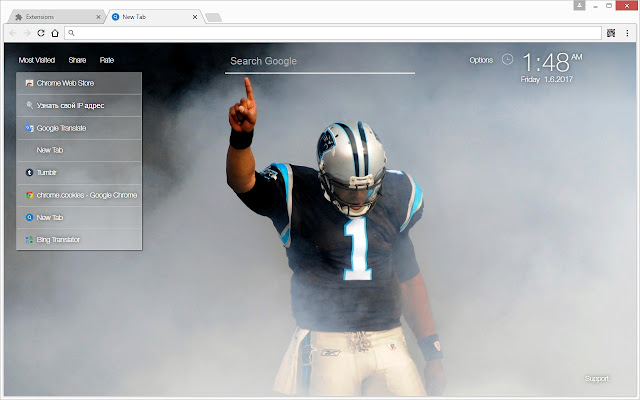Image resolution: width=640 pixels, height=400 pixels.
Task: Open Chrome Web Store from most visited
Action: click(x=79, y=83)
